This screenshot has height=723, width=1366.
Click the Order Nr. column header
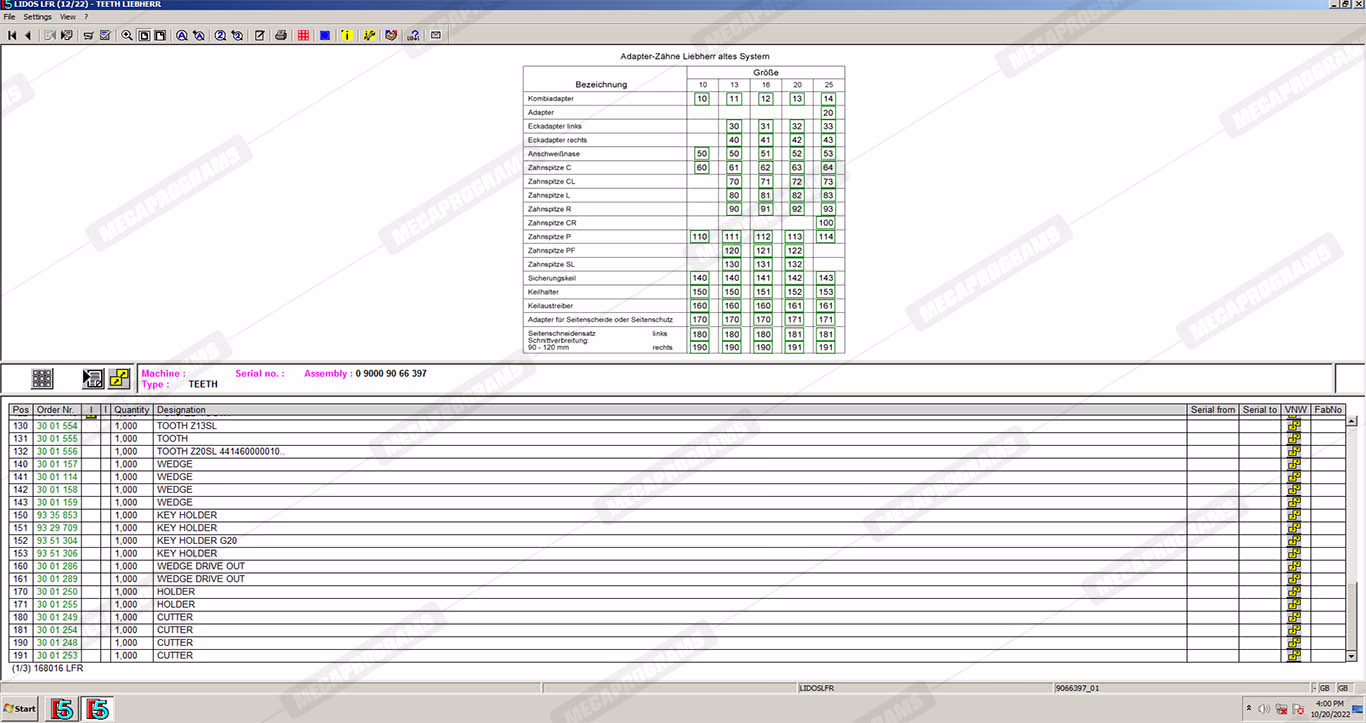tap(57, 410)
